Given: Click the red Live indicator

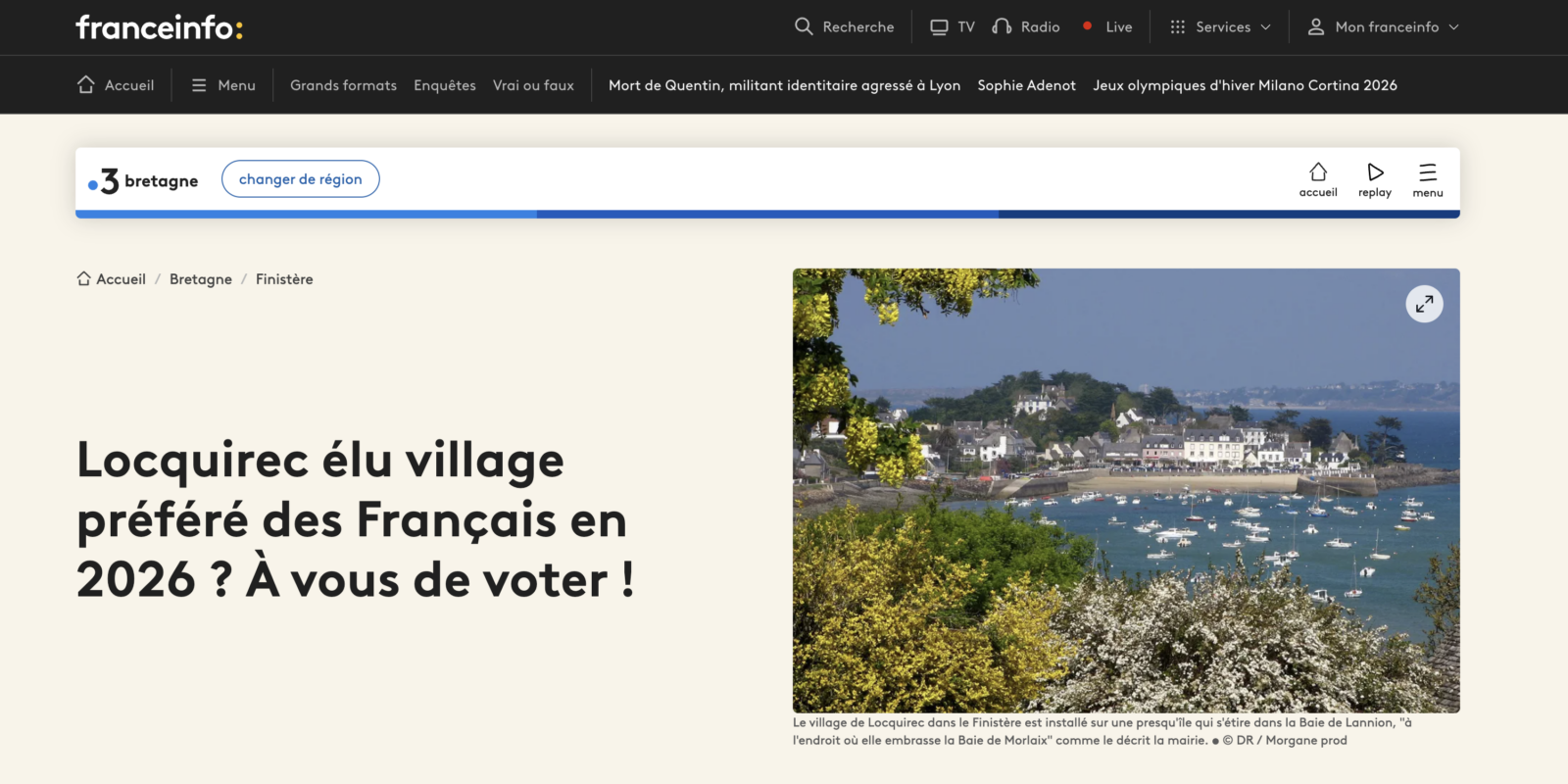Looking at the screenshot, I should click(x=1088, y=26).
